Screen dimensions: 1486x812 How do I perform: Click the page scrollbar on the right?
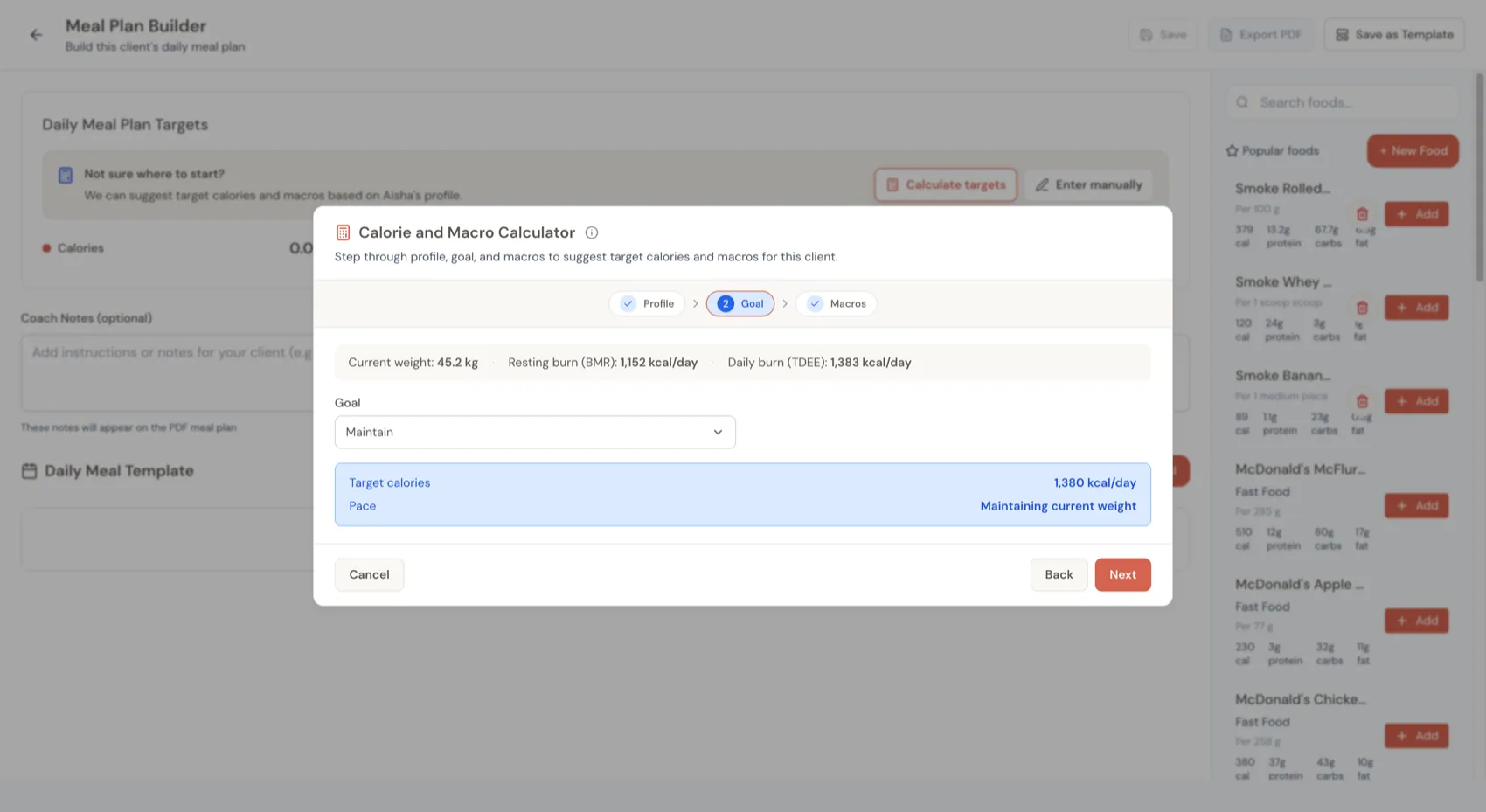(1479, 177)
